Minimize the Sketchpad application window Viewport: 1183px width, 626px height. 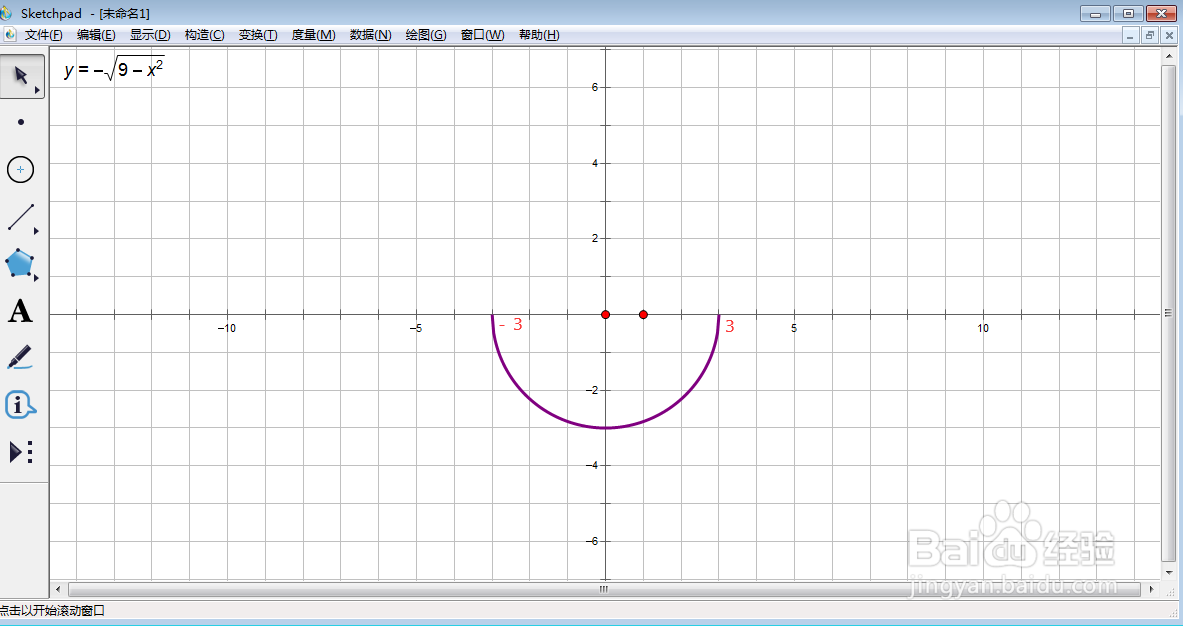1095,14
